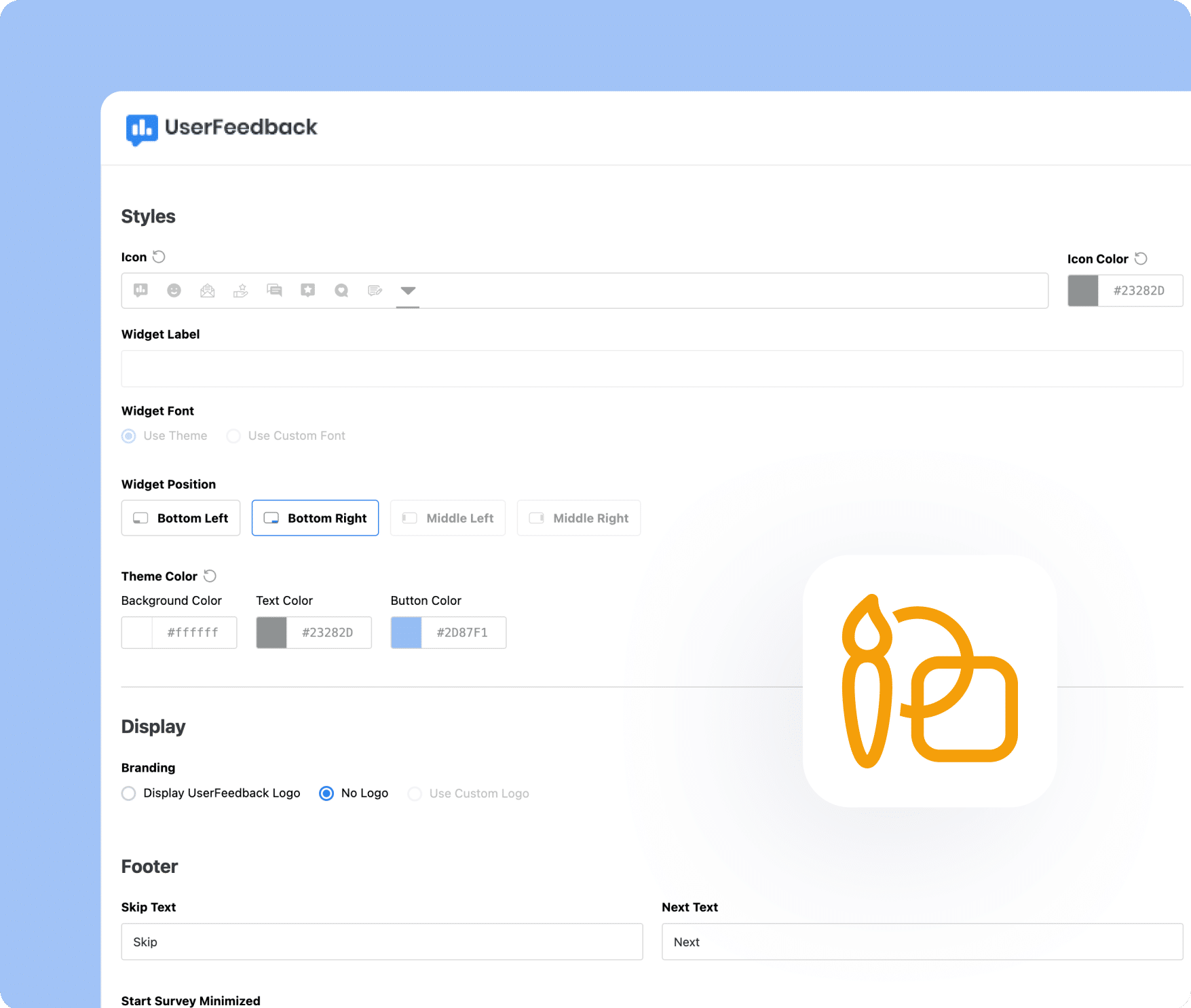Viewport: 1191px width, 1008px height.
Task: Set widget position to Middle Left
Action: (x=448, y=518)
